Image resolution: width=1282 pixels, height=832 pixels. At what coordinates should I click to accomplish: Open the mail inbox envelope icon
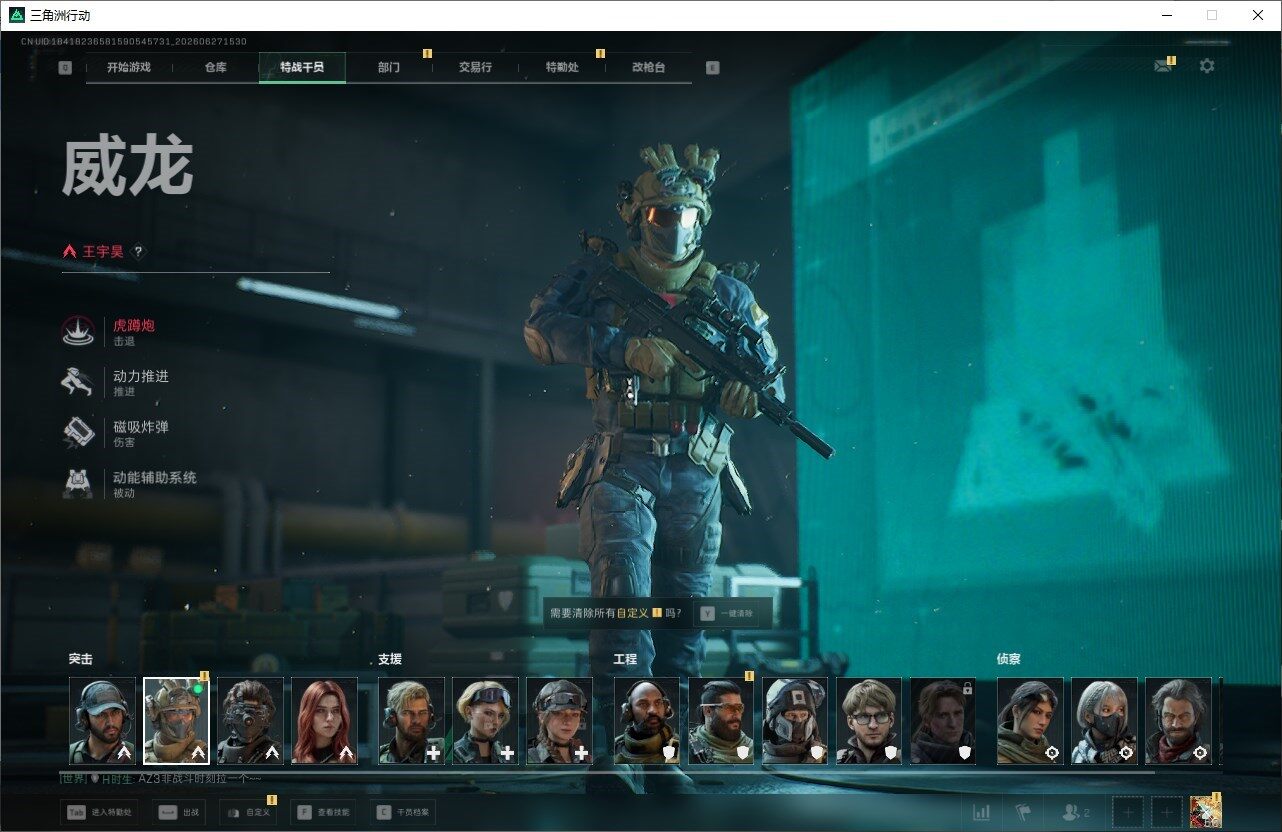tap(1162, 66)
